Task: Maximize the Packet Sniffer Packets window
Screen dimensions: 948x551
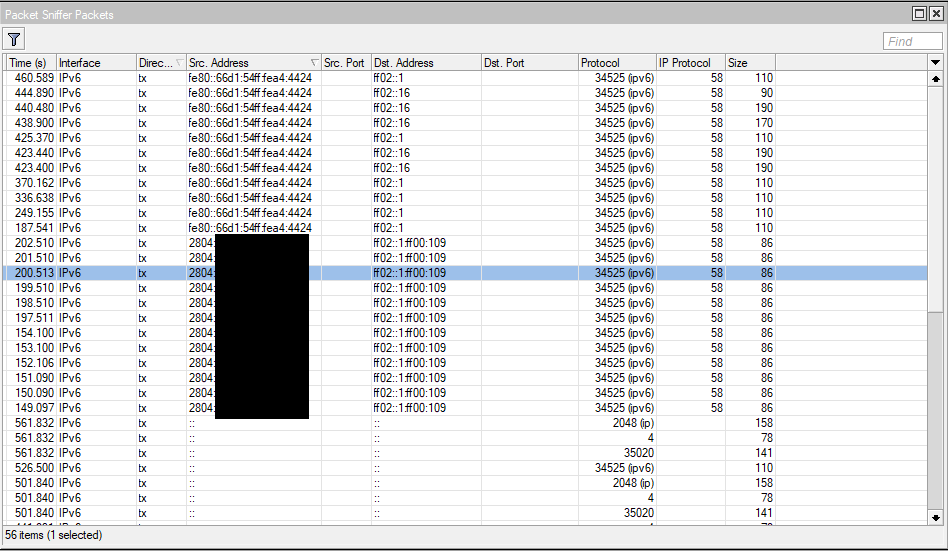Action: (920, 13)
